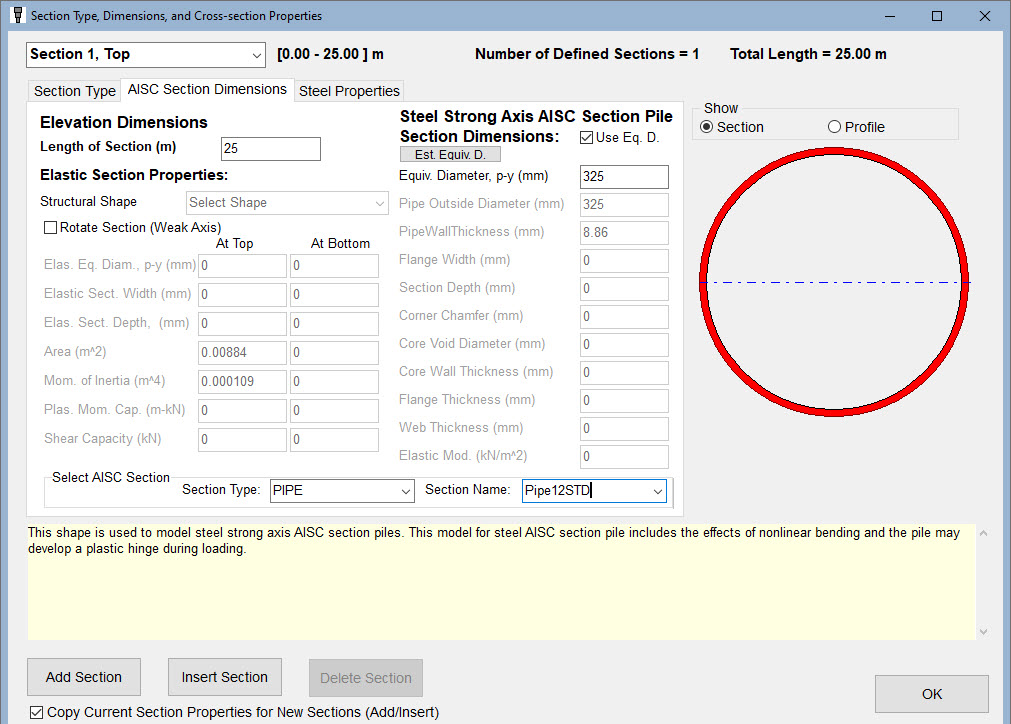1011x724 pixels.
Task: Click the scroll-up arrow of description box
Action: [x=983, y=533]
